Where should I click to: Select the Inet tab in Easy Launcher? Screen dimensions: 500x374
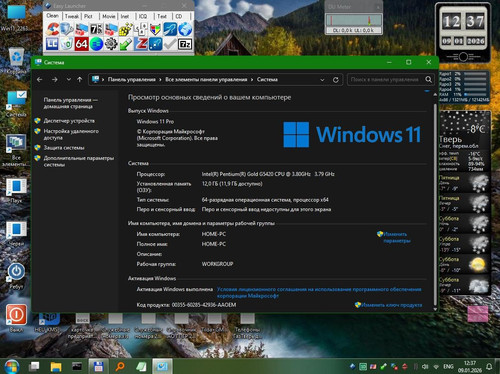tap(125, 16)
